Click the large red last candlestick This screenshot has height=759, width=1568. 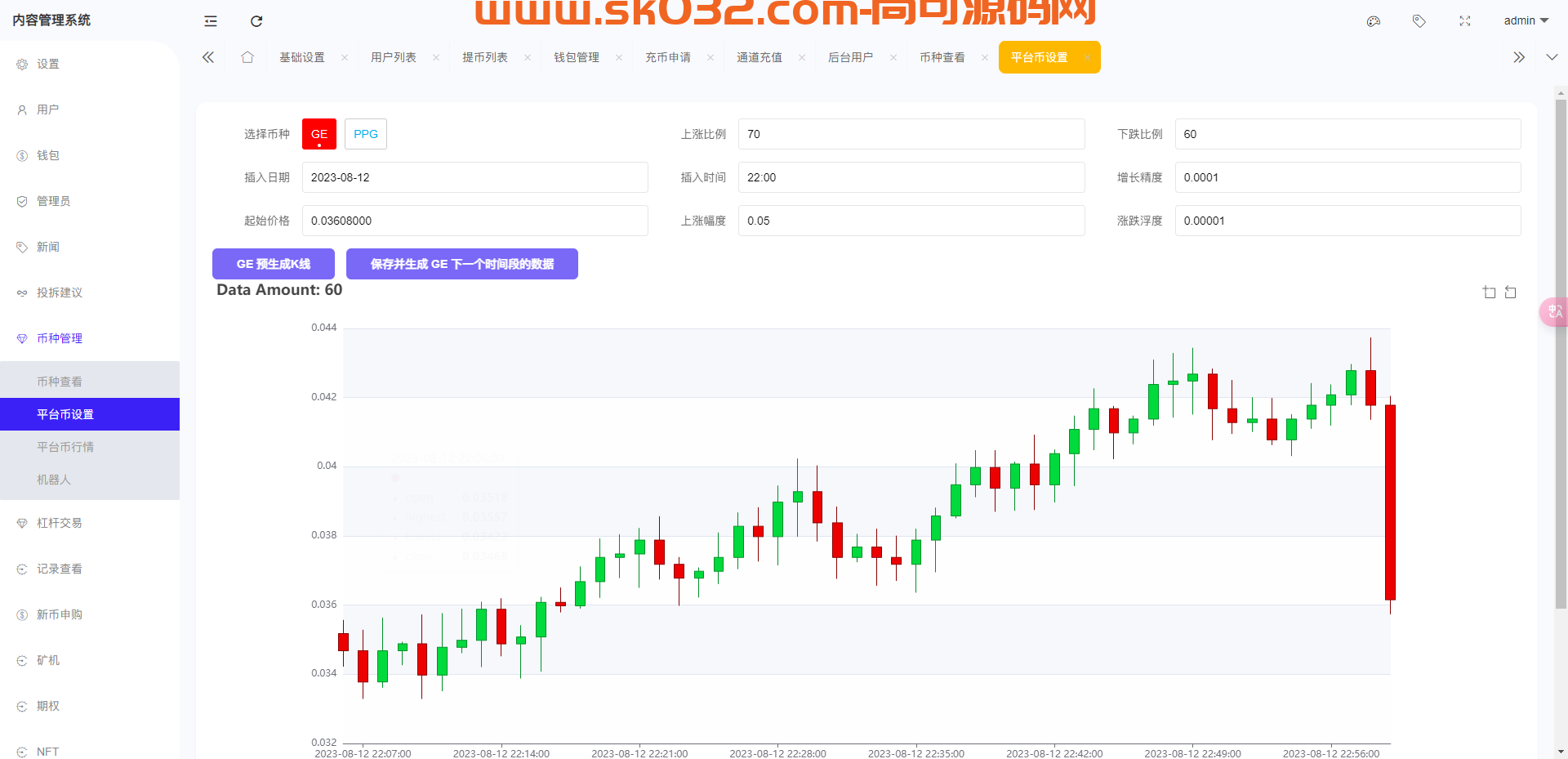pyautogui.click(x=1390, y=502)
